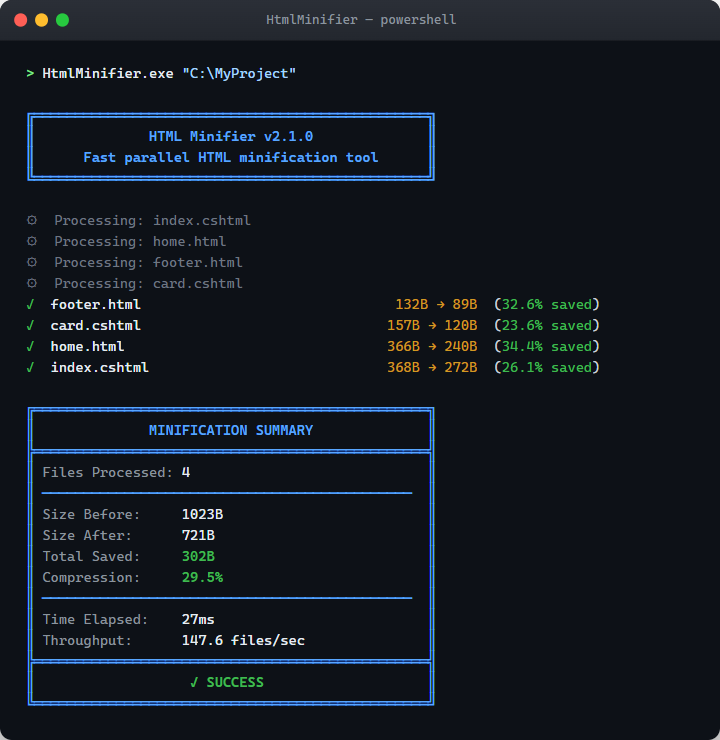
Task: Click size change '132B → 89B'
Action: tap(436, 304)
